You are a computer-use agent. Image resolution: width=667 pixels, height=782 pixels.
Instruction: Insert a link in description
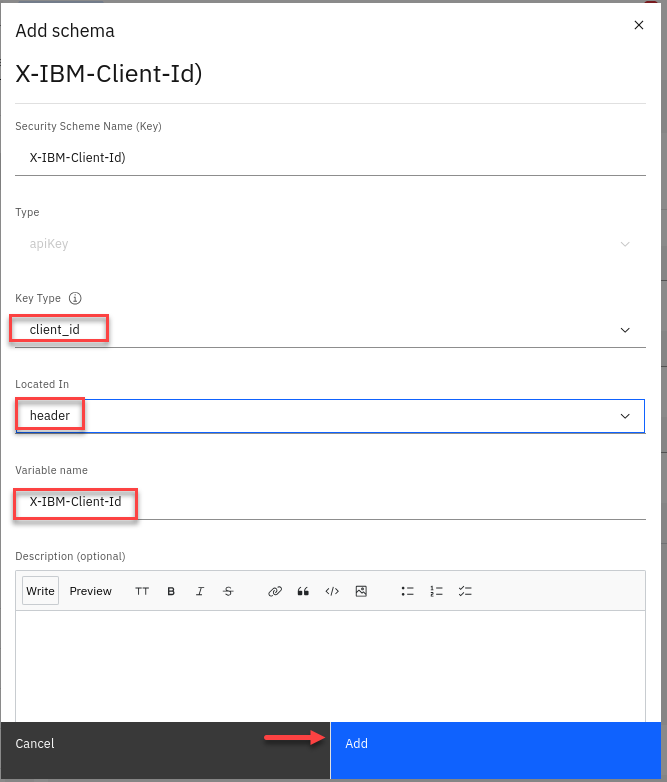(275, 591)
